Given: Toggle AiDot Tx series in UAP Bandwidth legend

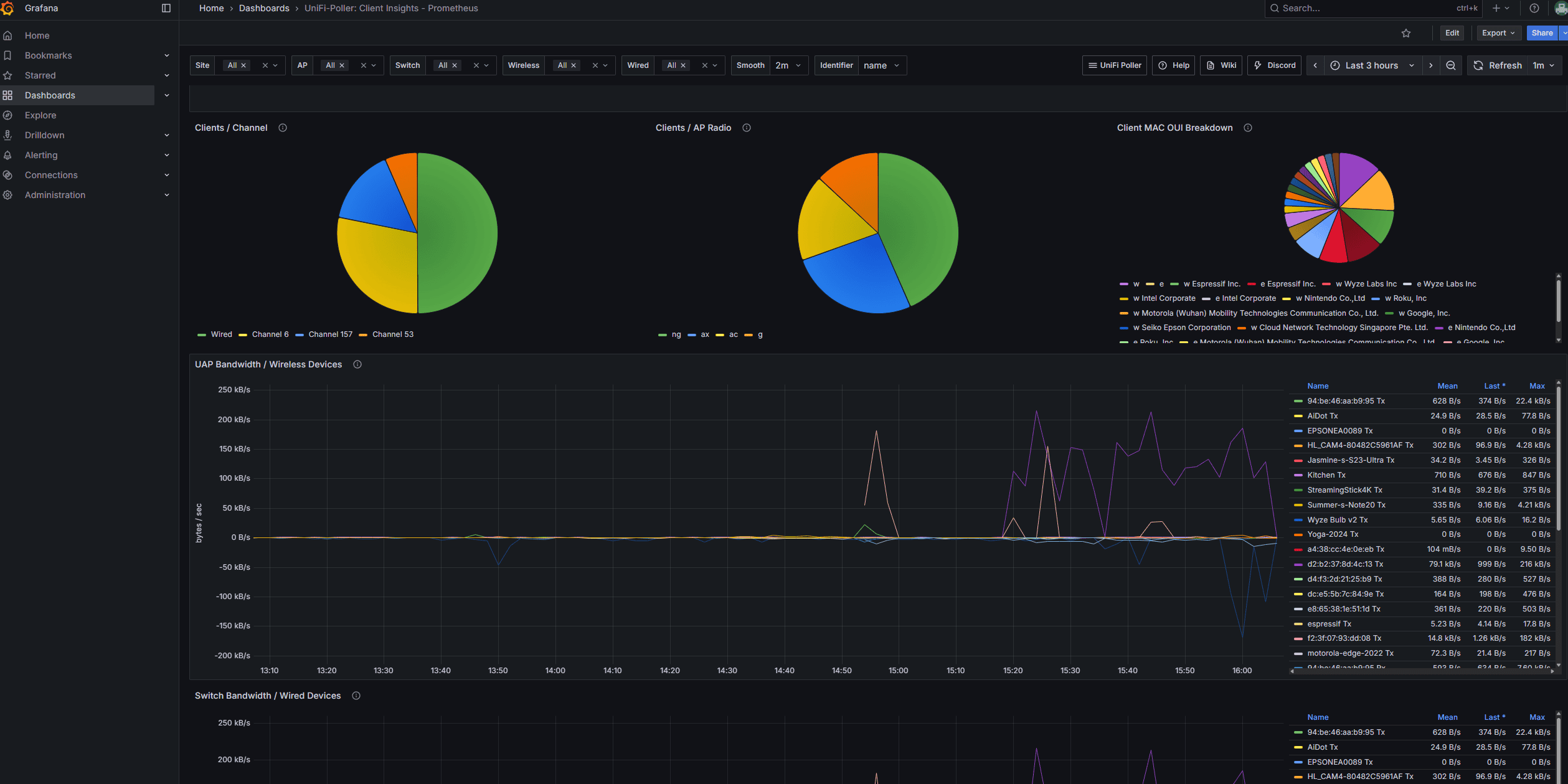Looking at the screenshot, I should point(1322,416).
